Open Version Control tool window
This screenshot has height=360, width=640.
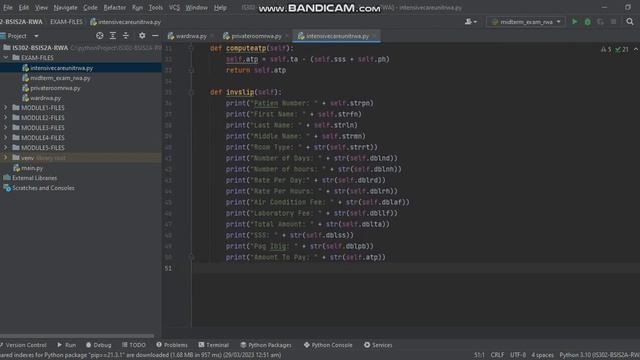coord(24,345)
